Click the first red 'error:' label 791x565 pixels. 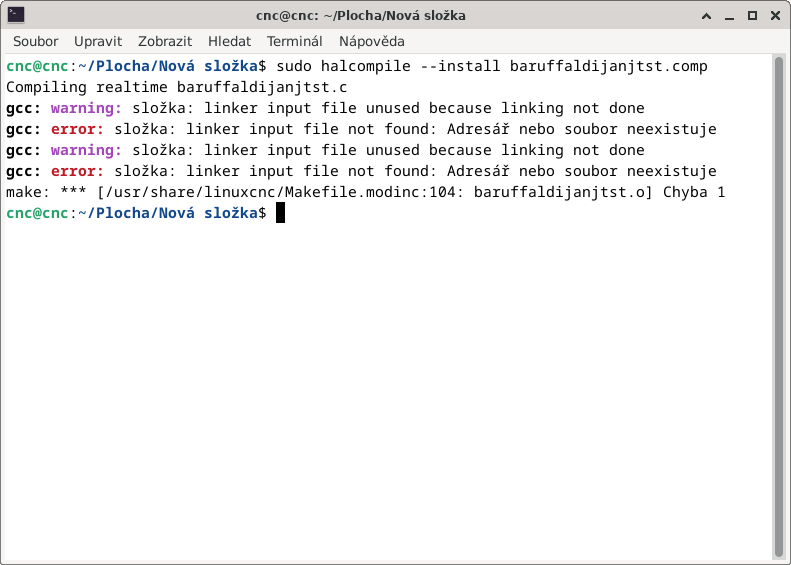[77, 129]
